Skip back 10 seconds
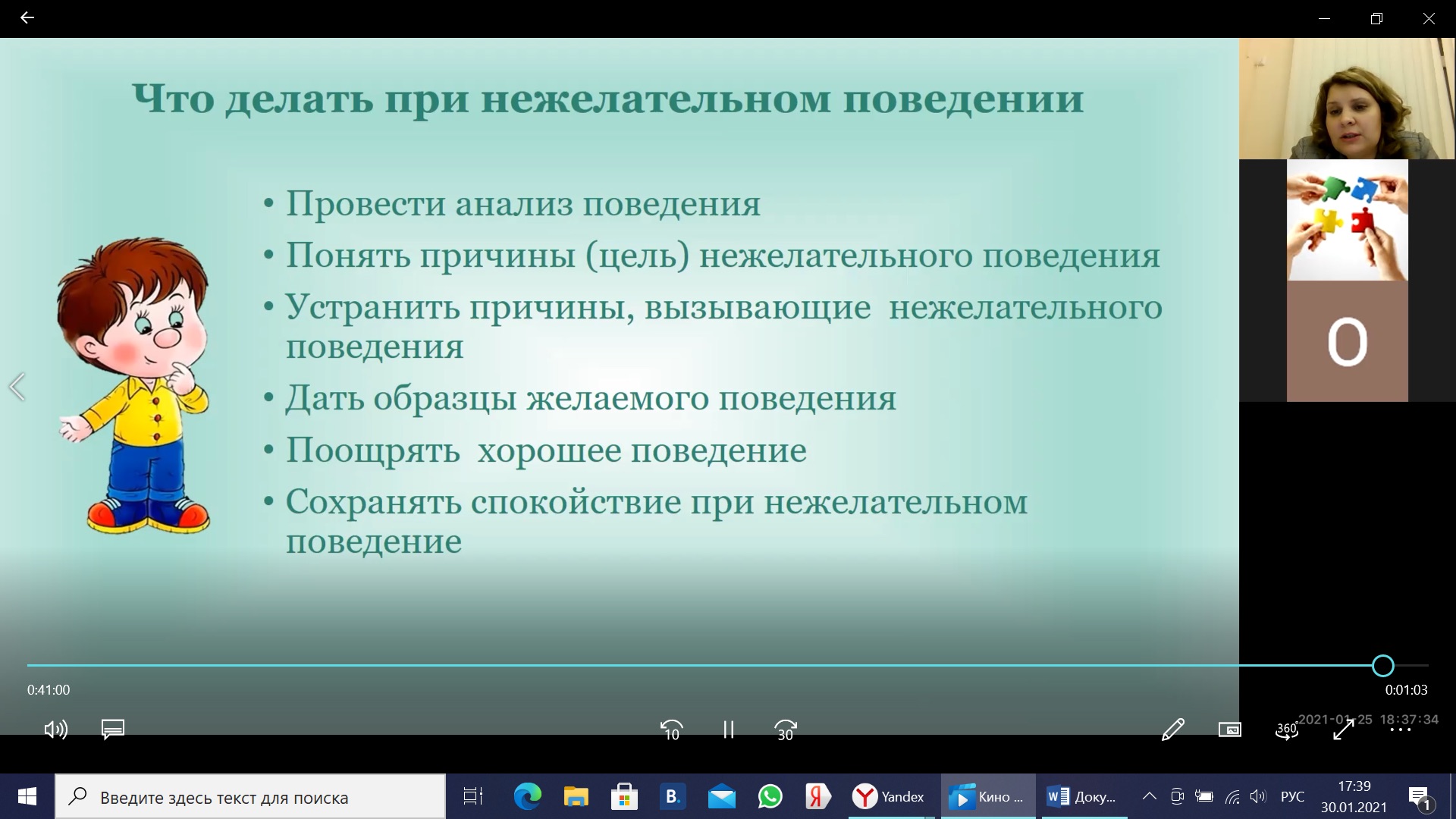 [x=671, y=730]
